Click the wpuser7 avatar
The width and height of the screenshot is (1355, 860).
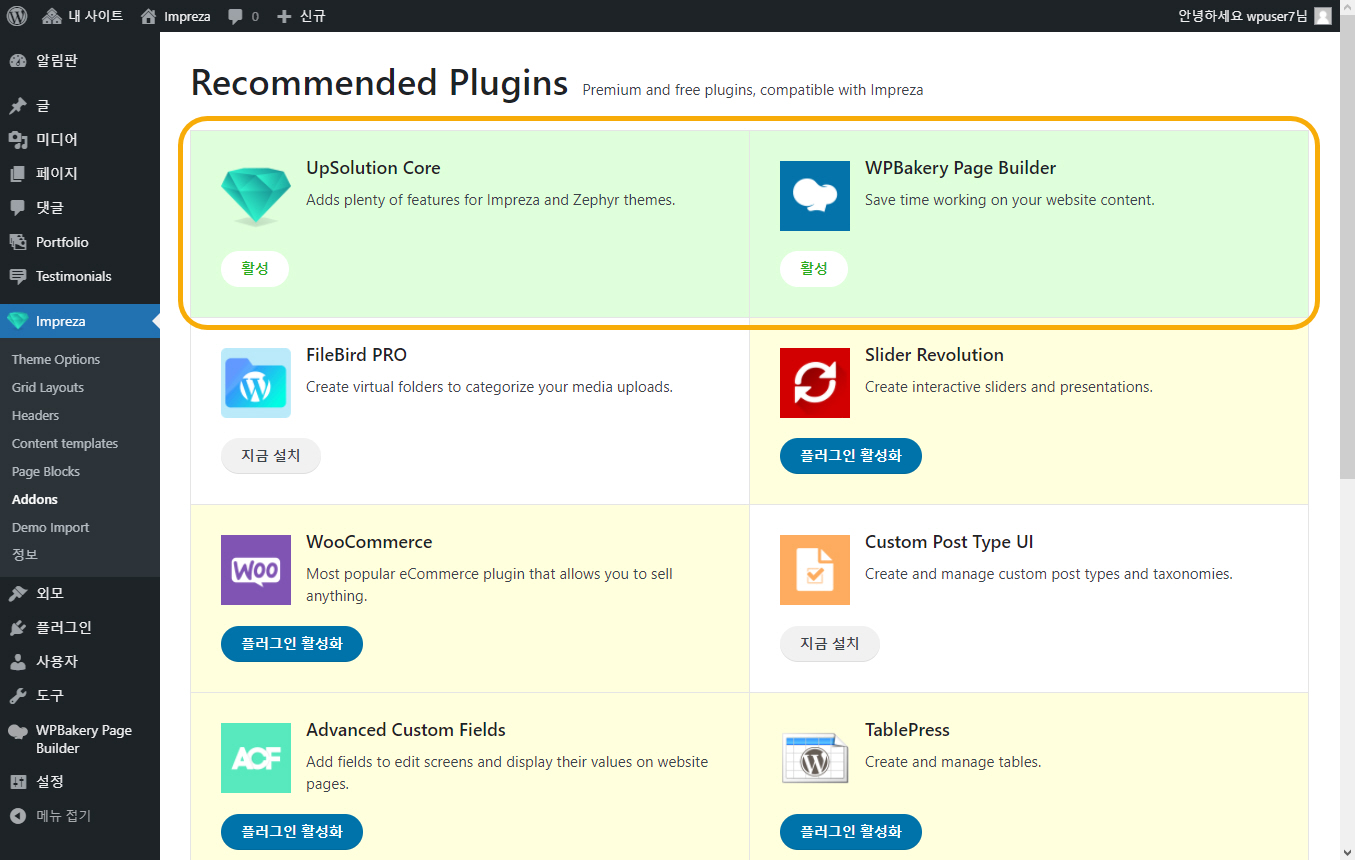1323,16
